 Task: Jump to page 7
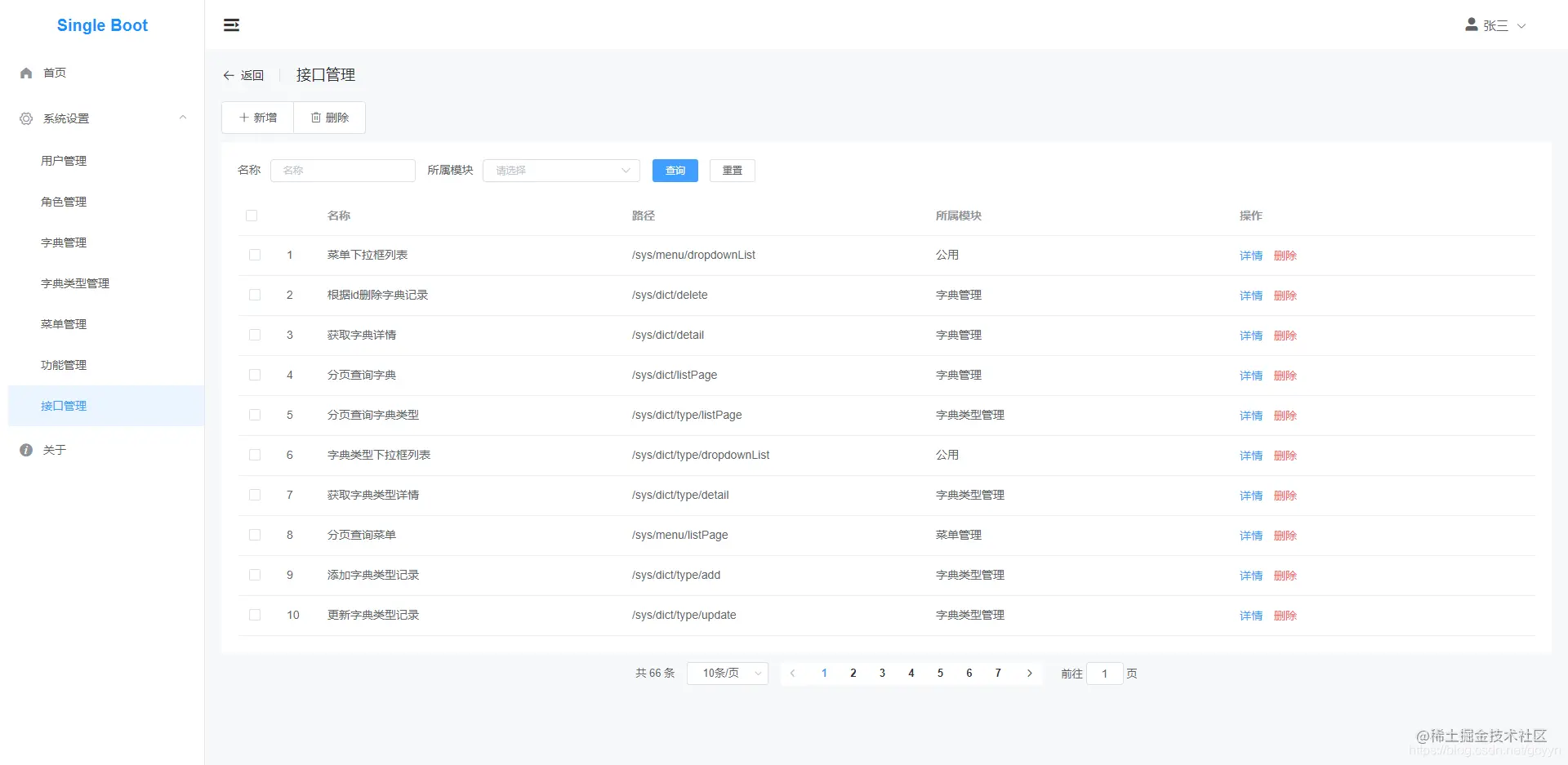coord(998,674)
